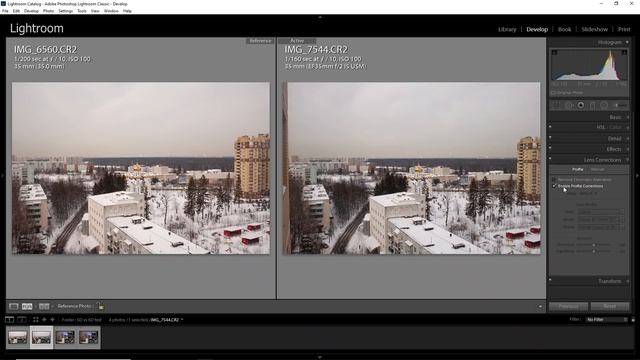The width and height of the screenshot is (640, 360).
Task: Open the lens Profile dropdown
Action: [x=600, y=227]
